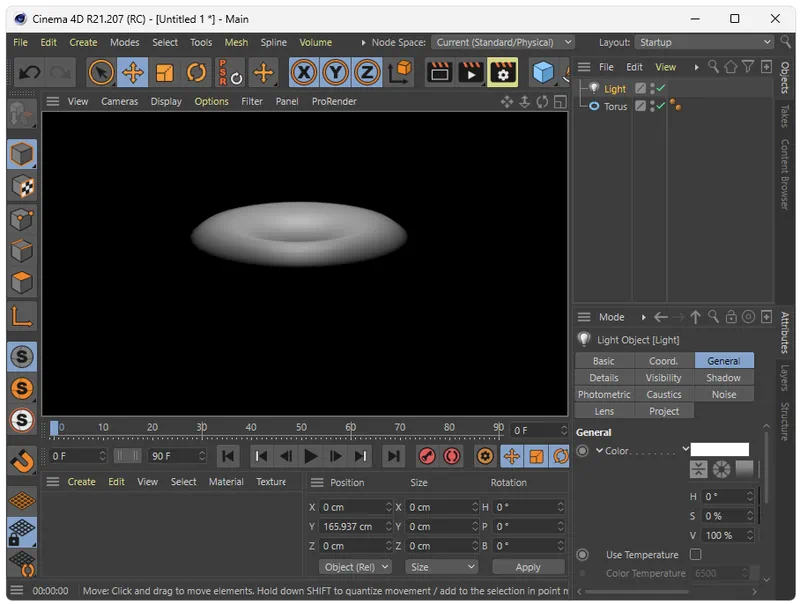
Task: Open the Visibility tab
Action: pos(663,378)
